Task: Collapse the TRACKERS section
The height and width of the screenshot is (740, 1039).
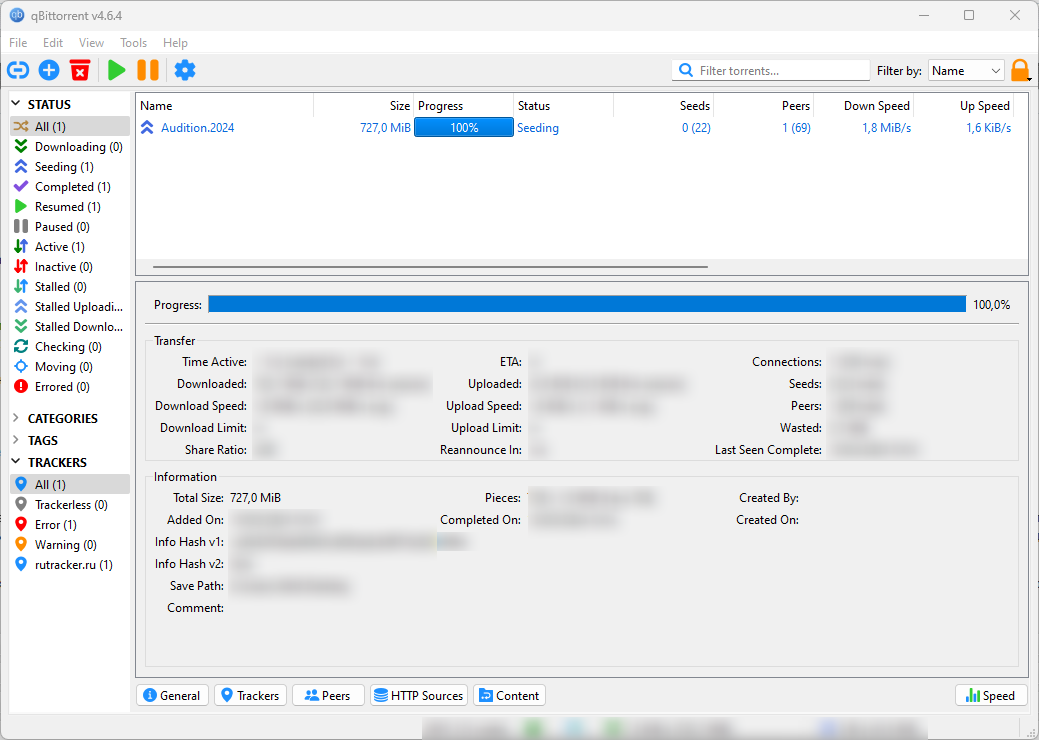Action: pos(17,462)
